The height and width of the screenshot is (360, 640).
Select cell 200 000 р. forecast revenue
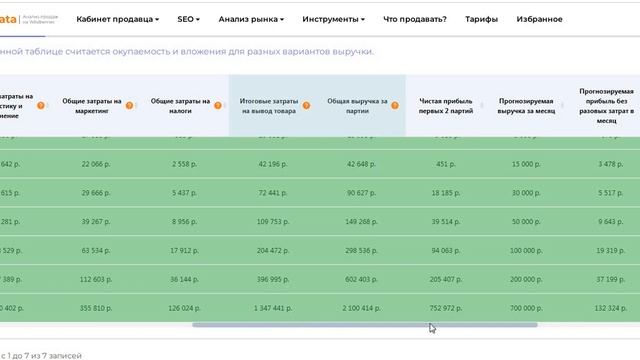click(526, 280)
